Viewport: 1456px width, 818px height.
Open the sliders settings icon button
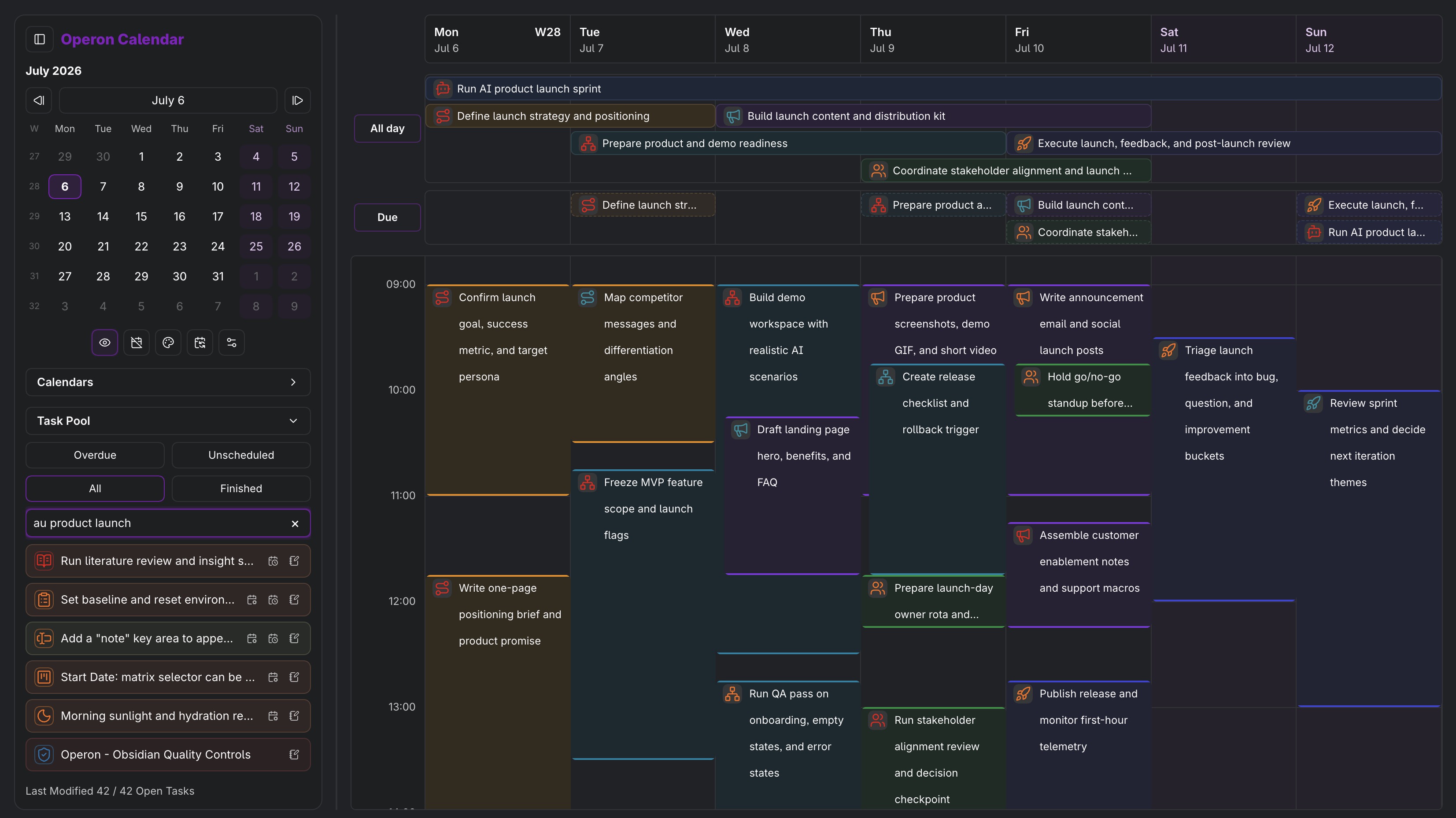231,343
